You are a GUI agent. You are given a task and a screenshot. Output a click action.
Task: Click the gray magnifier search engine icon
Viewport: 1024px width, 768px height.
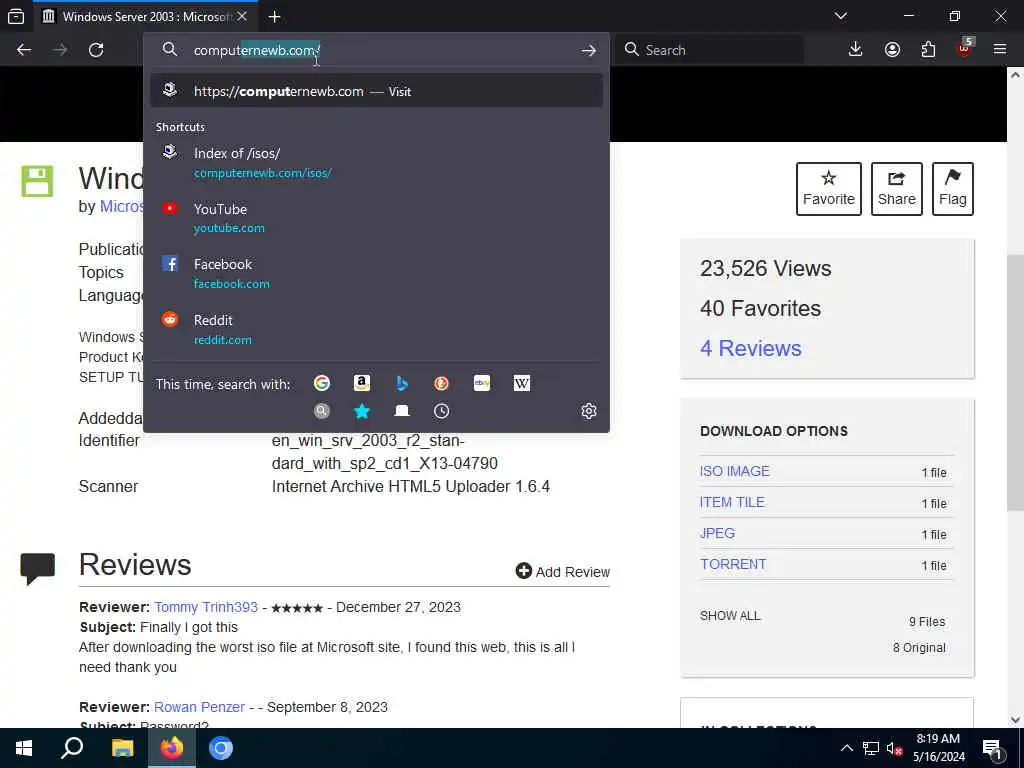point(321,411)
